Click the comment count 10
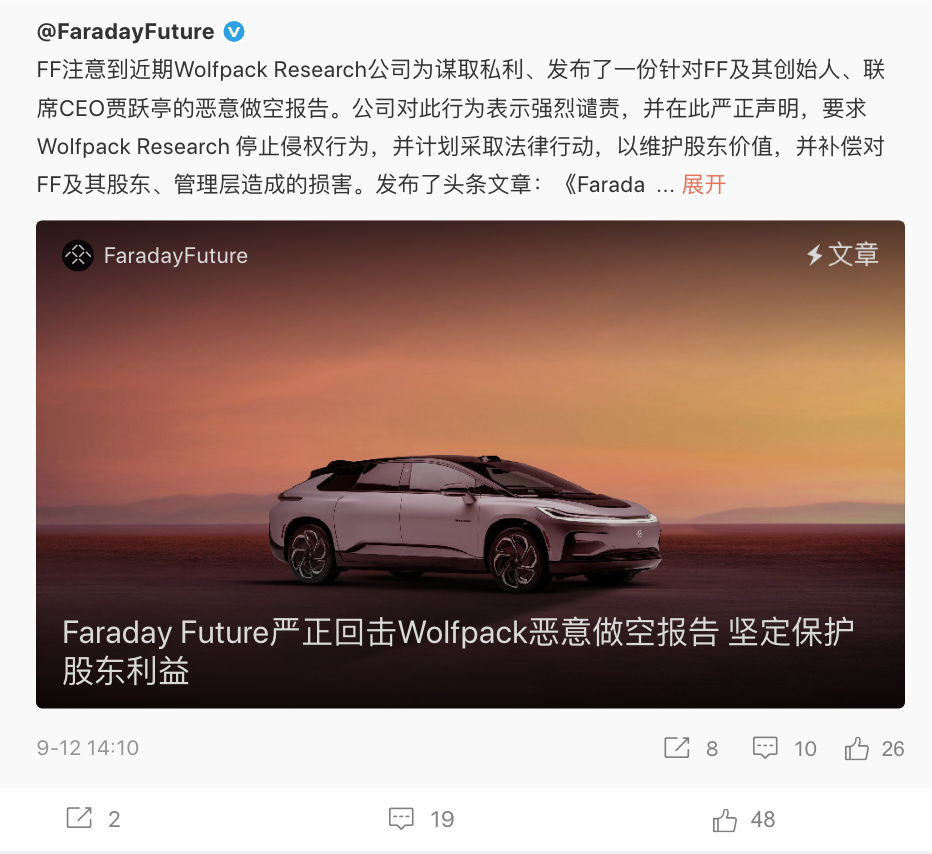The width and height of the screenshot is (932, 854). (805, 749)
